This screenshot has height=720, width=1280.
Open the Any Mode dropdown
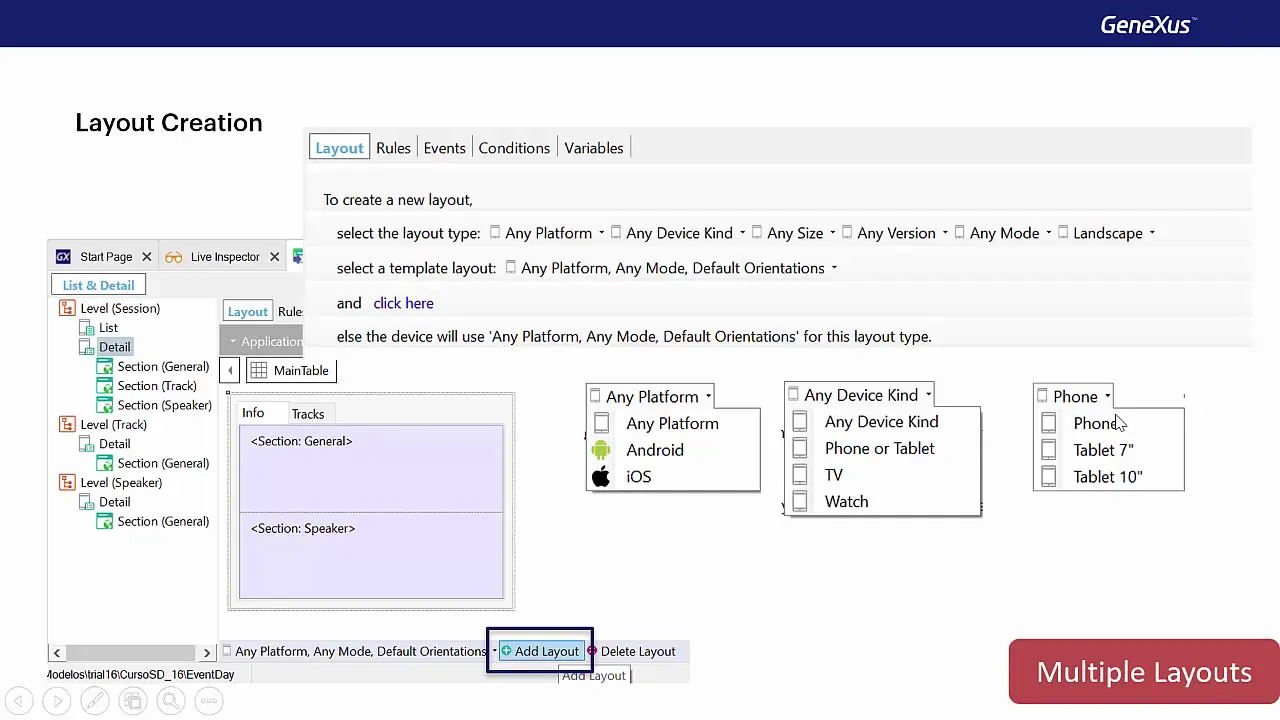(1003, 233)
